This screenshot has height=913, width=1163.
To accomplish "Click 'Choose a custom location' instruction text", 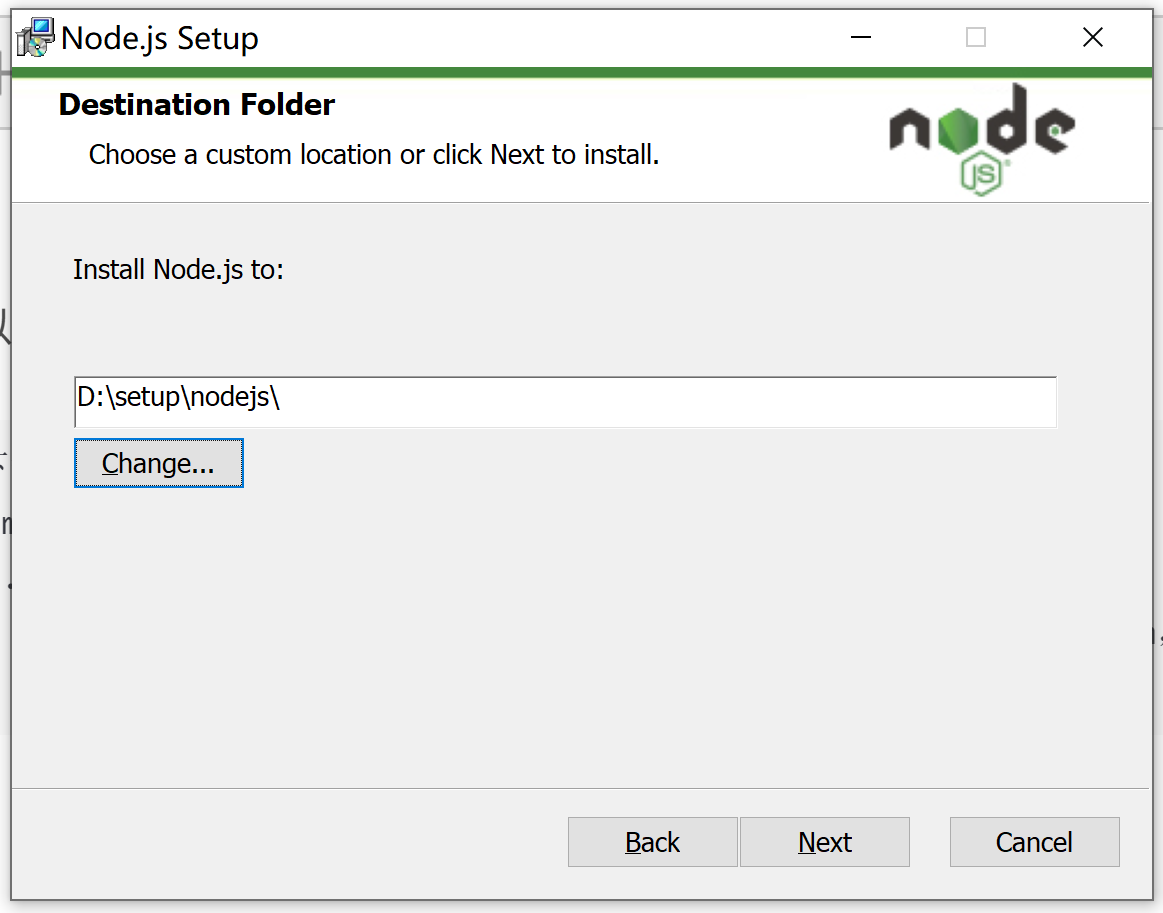I will (374, 155).
